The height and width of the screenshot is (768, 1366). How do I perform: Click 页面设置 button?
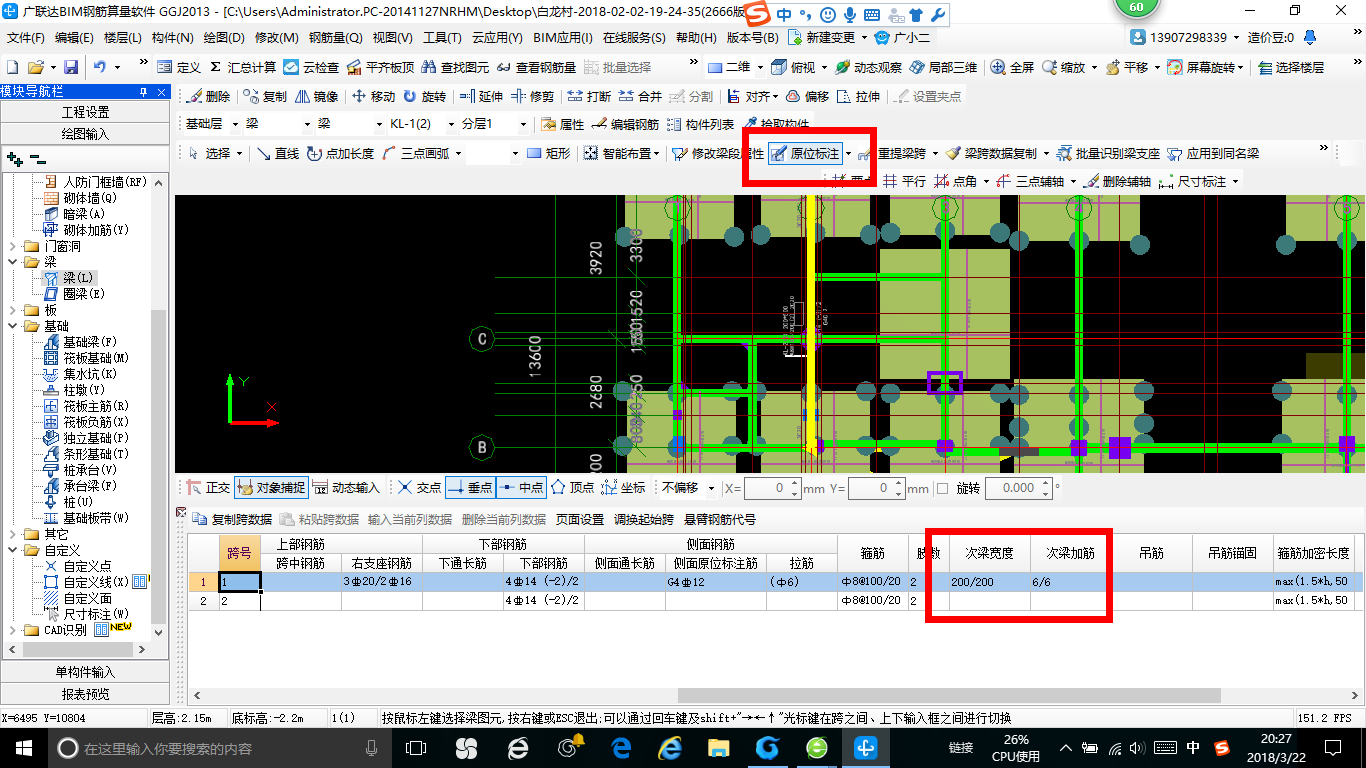[580, 520]
